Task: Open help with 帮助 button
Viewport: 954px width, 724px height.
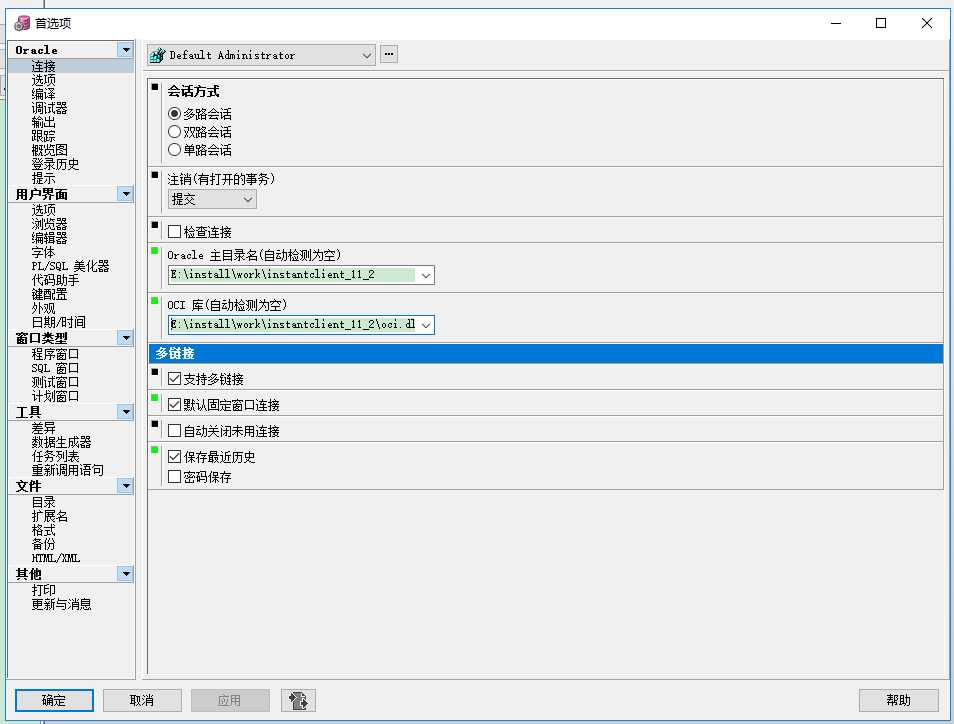Action: (x=899, y=700)
